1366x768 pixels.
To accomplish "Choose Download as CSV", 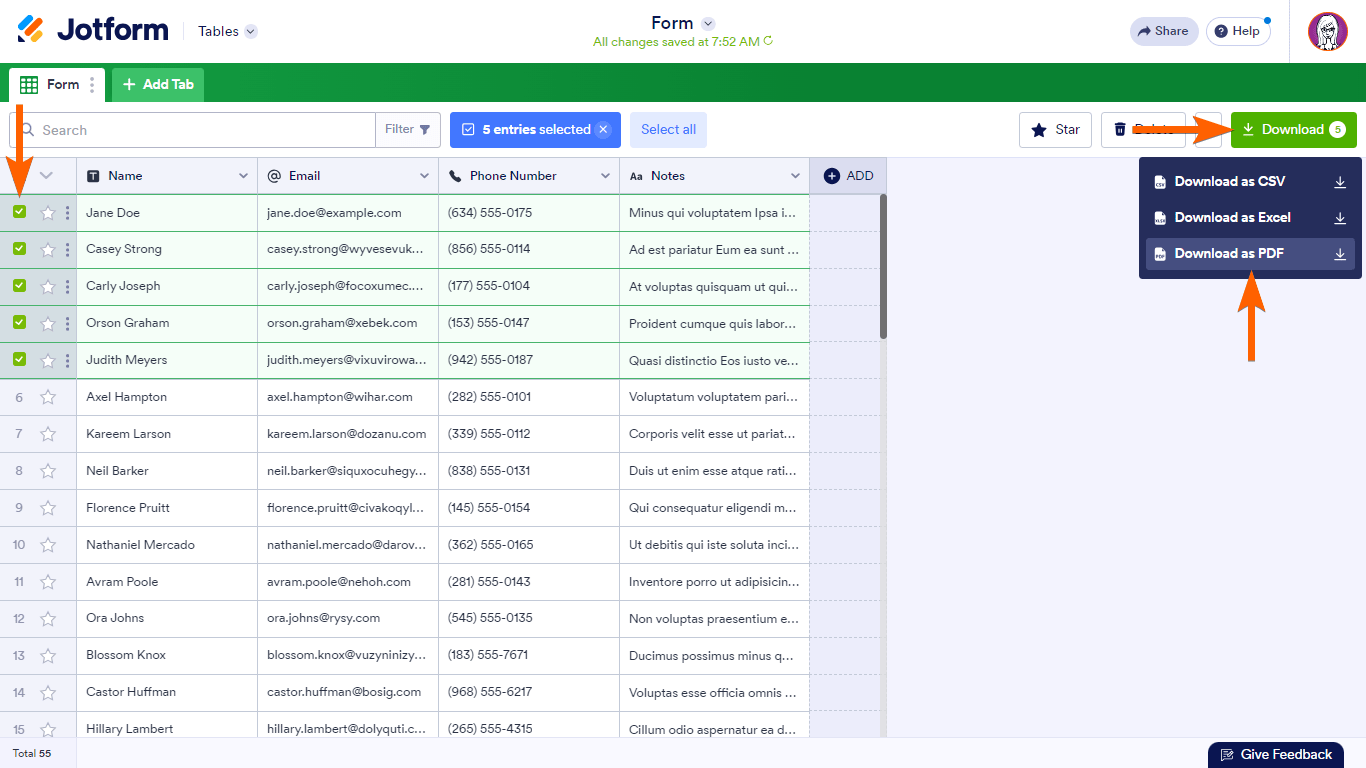I will pos(1250,182).
